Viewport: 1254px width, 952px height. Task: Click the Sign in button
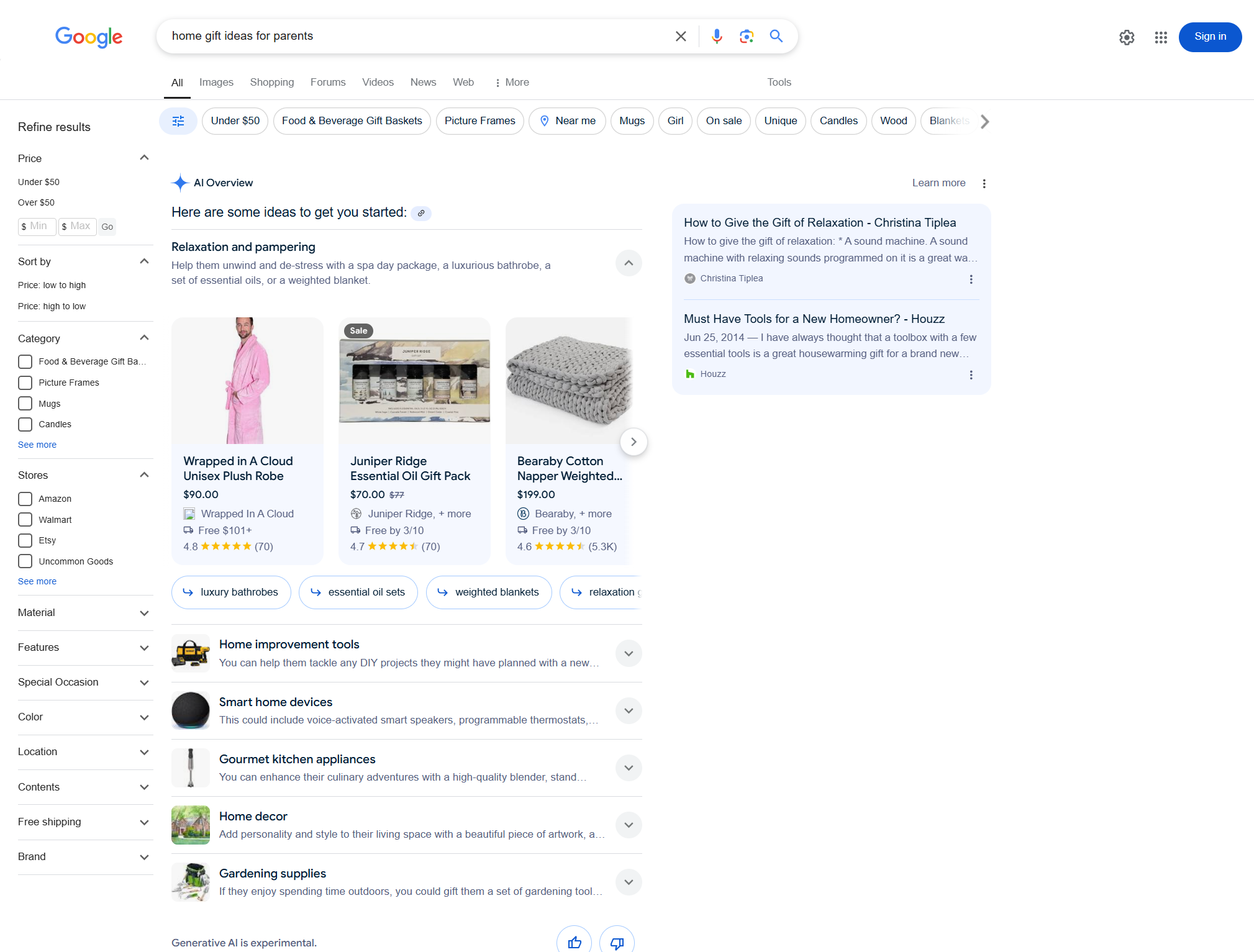(x=1210, y=37)
